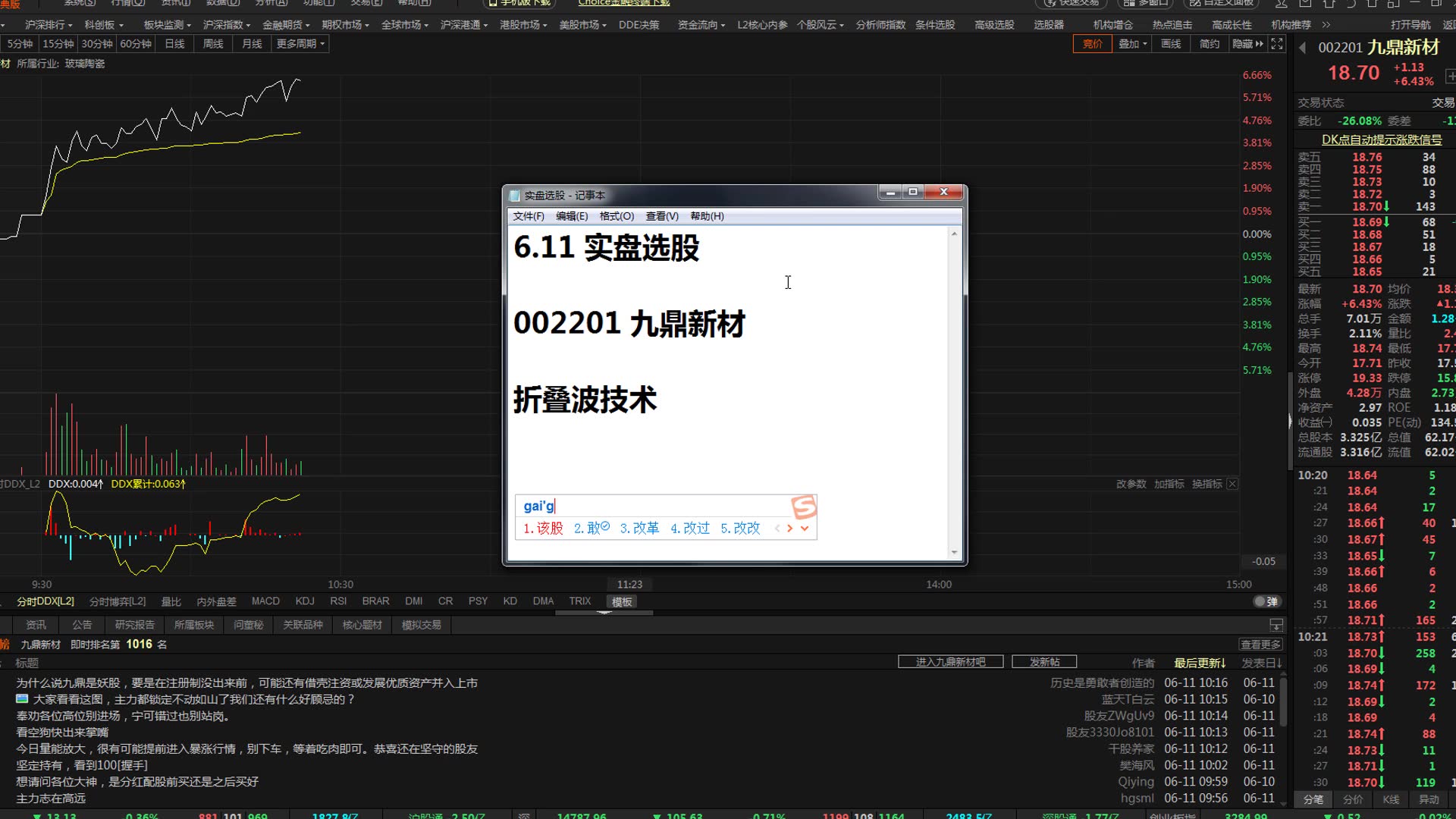Viewport: 1456px width, 819px height.
Task: Open Notepad 格式(O) menu
Action: pyautogui.click(x=617, y=216)
